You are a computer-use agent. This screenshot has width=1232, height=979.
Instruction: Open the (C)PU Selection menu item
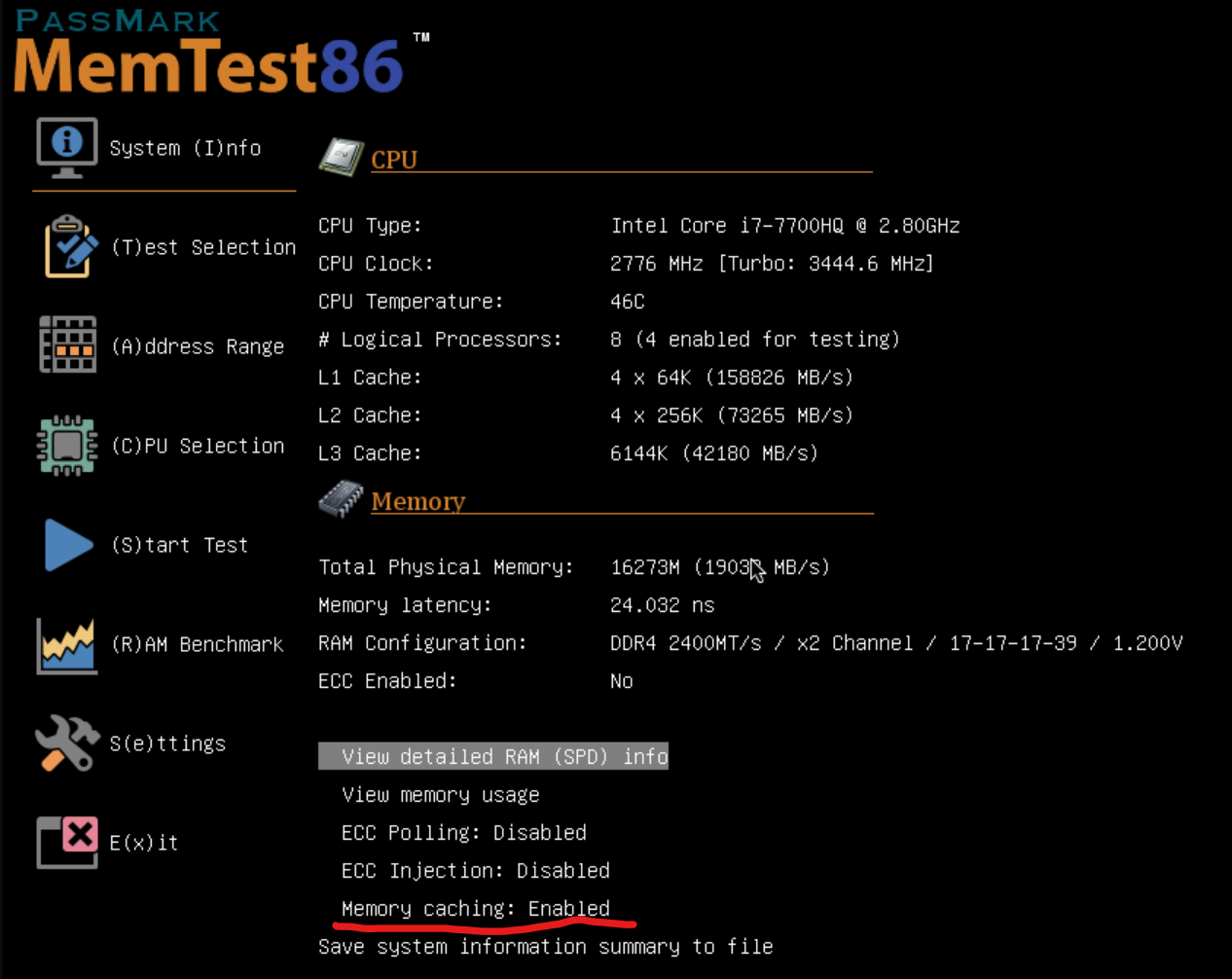(x=198, y=446)
